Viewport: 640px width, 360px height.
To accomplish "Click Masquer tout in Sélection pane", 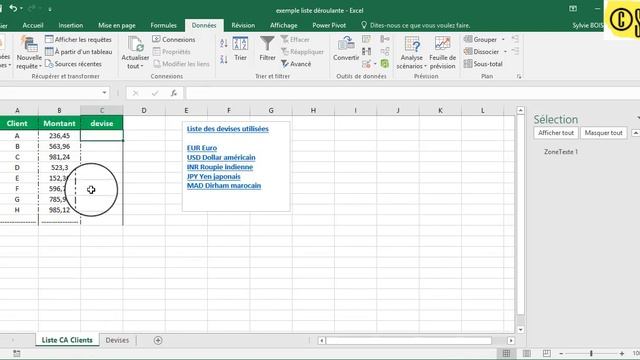I will [604, 133].
